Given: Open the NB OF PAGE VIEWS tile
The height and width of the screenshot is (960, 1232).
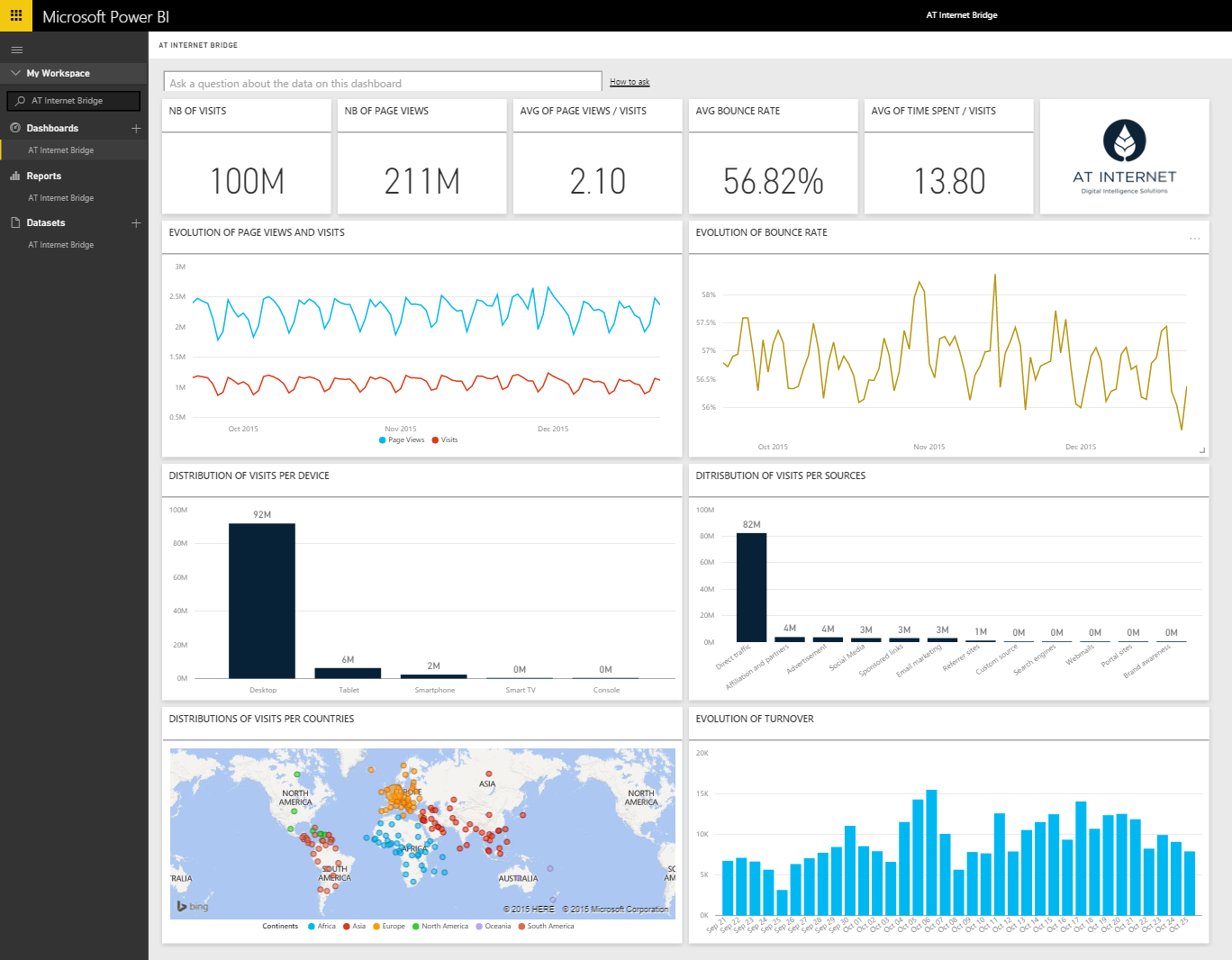Looking at the screenshot, I should click(422, 157).
